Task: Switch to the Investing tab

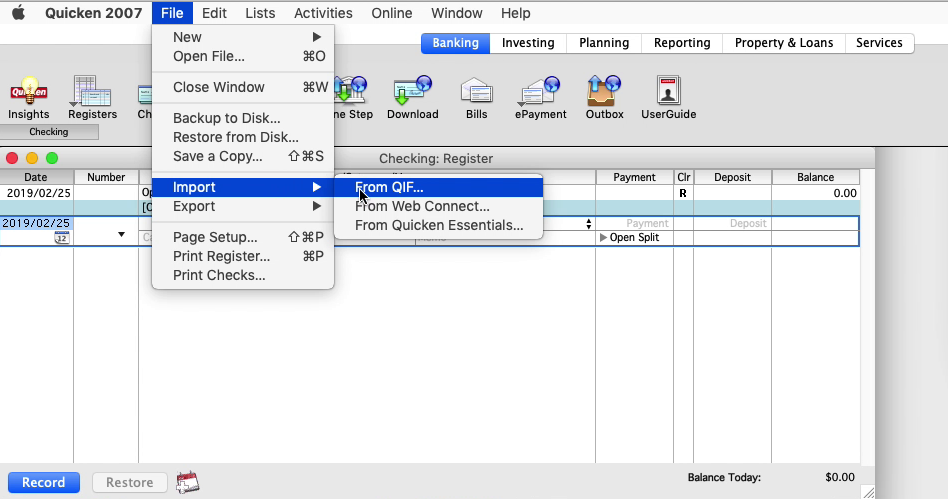Action: [x=528, y=43]
